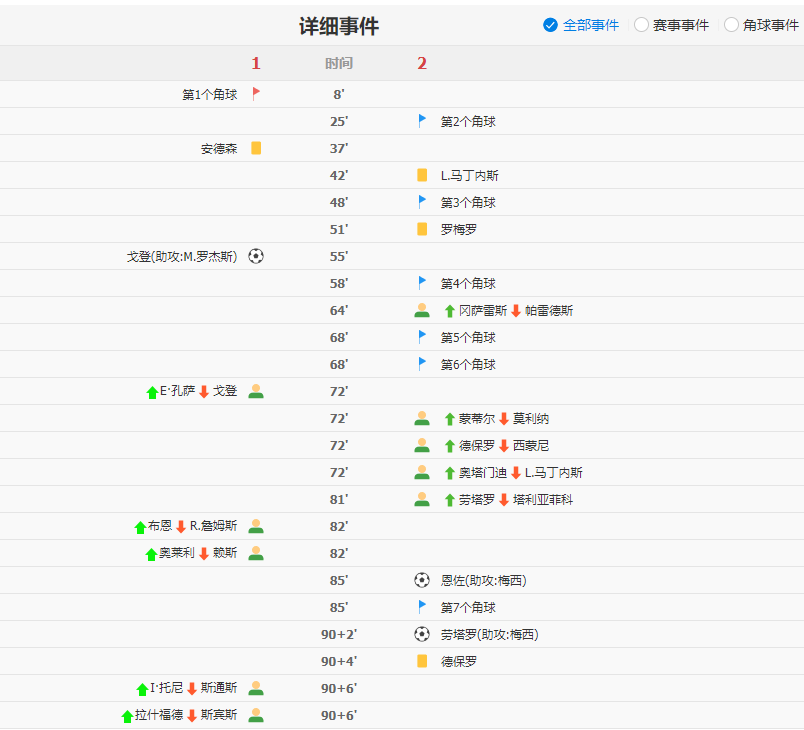Image resolution: width=804 pixels, height=730 pixels.
Task: Click player name 布恩
Action: tap(160, 526)
